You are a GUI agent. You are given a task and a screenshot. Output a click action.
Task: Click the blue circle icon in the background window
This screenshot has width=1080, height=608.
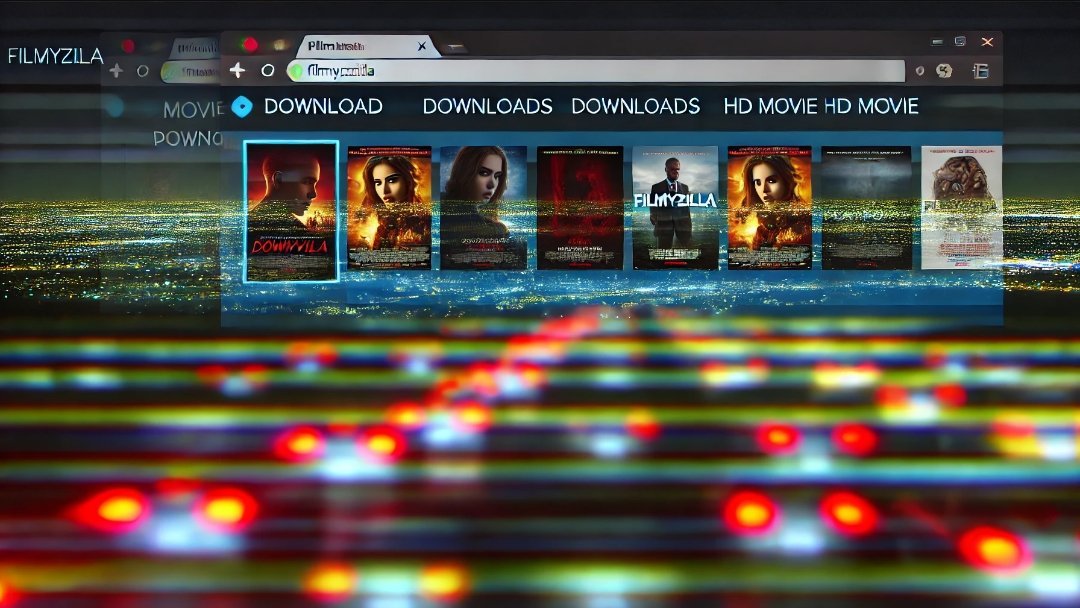[114, 107]
